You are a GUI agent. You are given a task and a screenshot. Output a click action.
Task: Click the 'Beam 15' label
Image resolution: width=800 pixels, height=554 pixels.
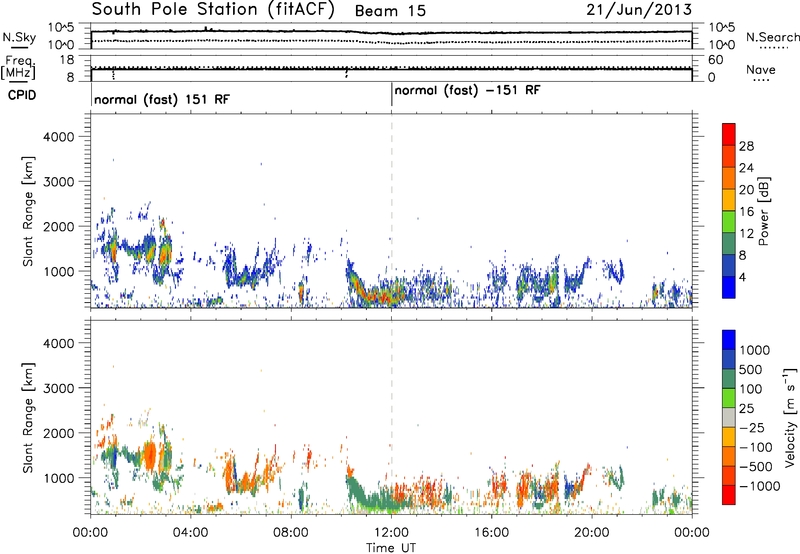(390, 11)
